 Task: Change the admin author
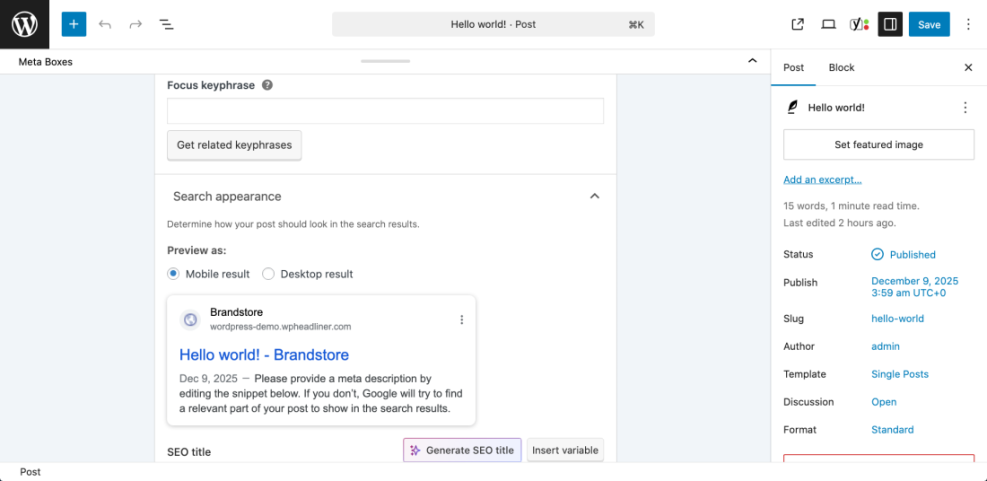pyautogui.click(x=885, y=346)
